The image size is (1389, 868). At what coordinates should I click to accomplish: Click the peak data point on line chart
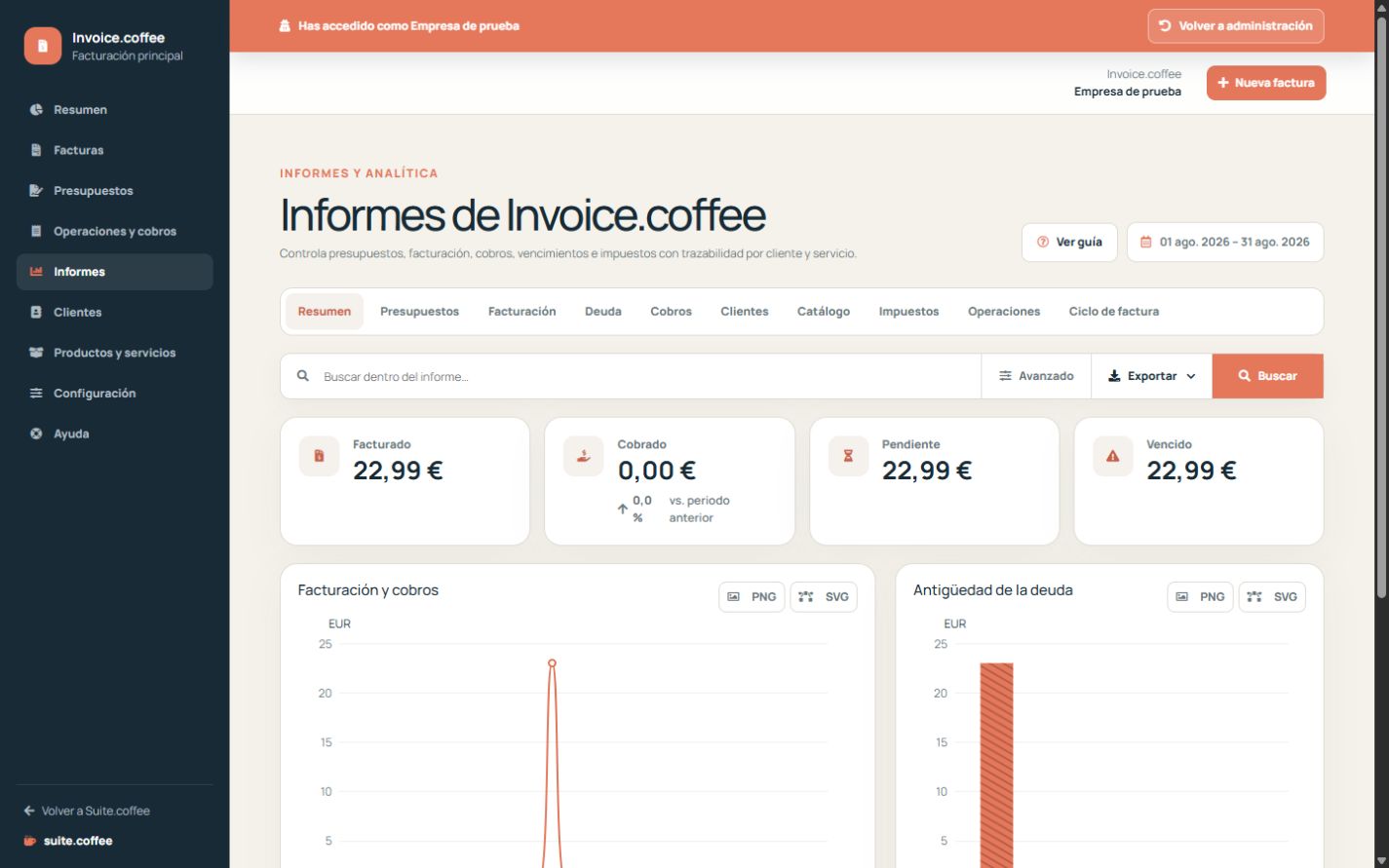(552, 663)
